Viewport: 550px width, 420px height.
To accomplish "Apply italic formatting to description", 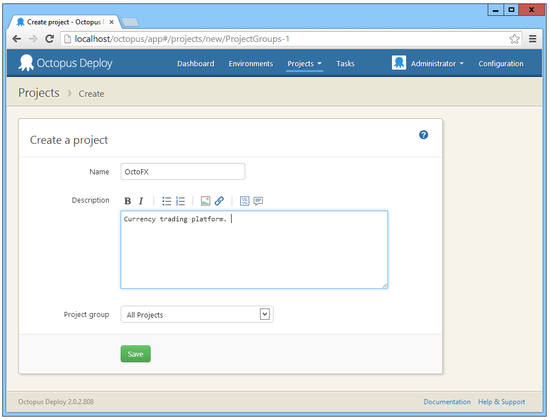I will [x=141, y=201].
